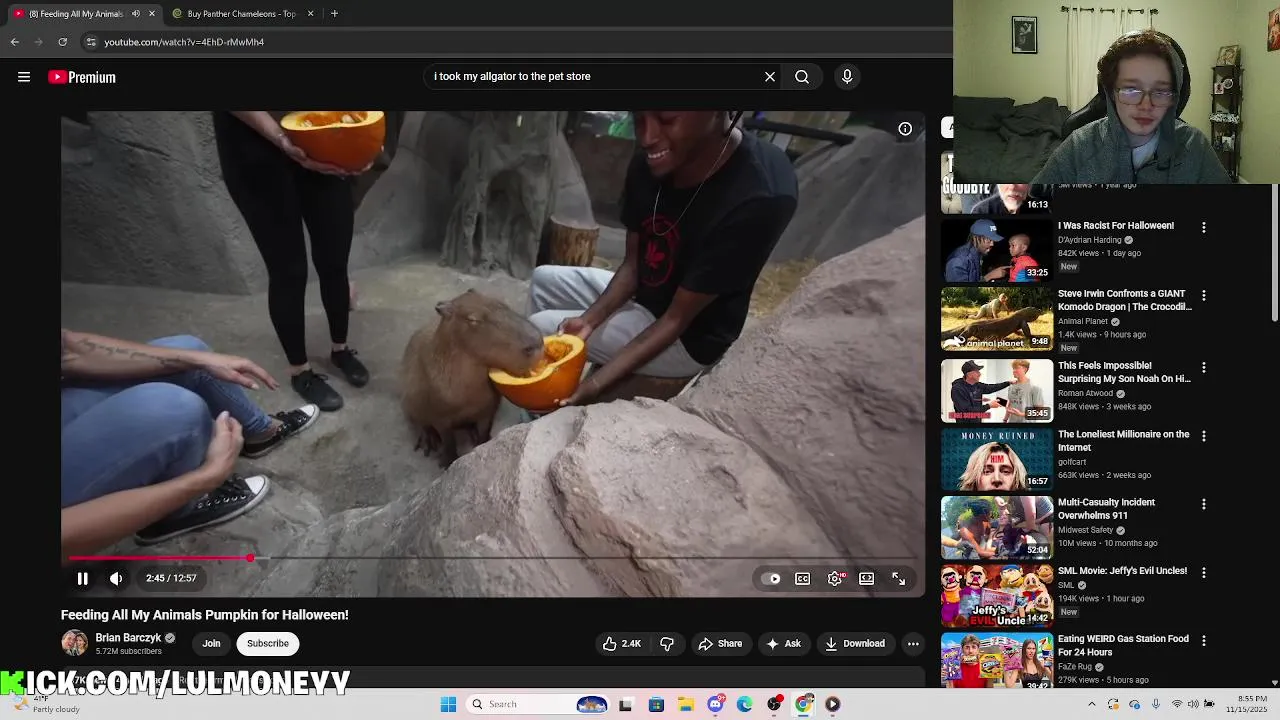Like the video (2.4K)
The width and height of the screenshot is (1280, 720).
click(x=621, y=644)
